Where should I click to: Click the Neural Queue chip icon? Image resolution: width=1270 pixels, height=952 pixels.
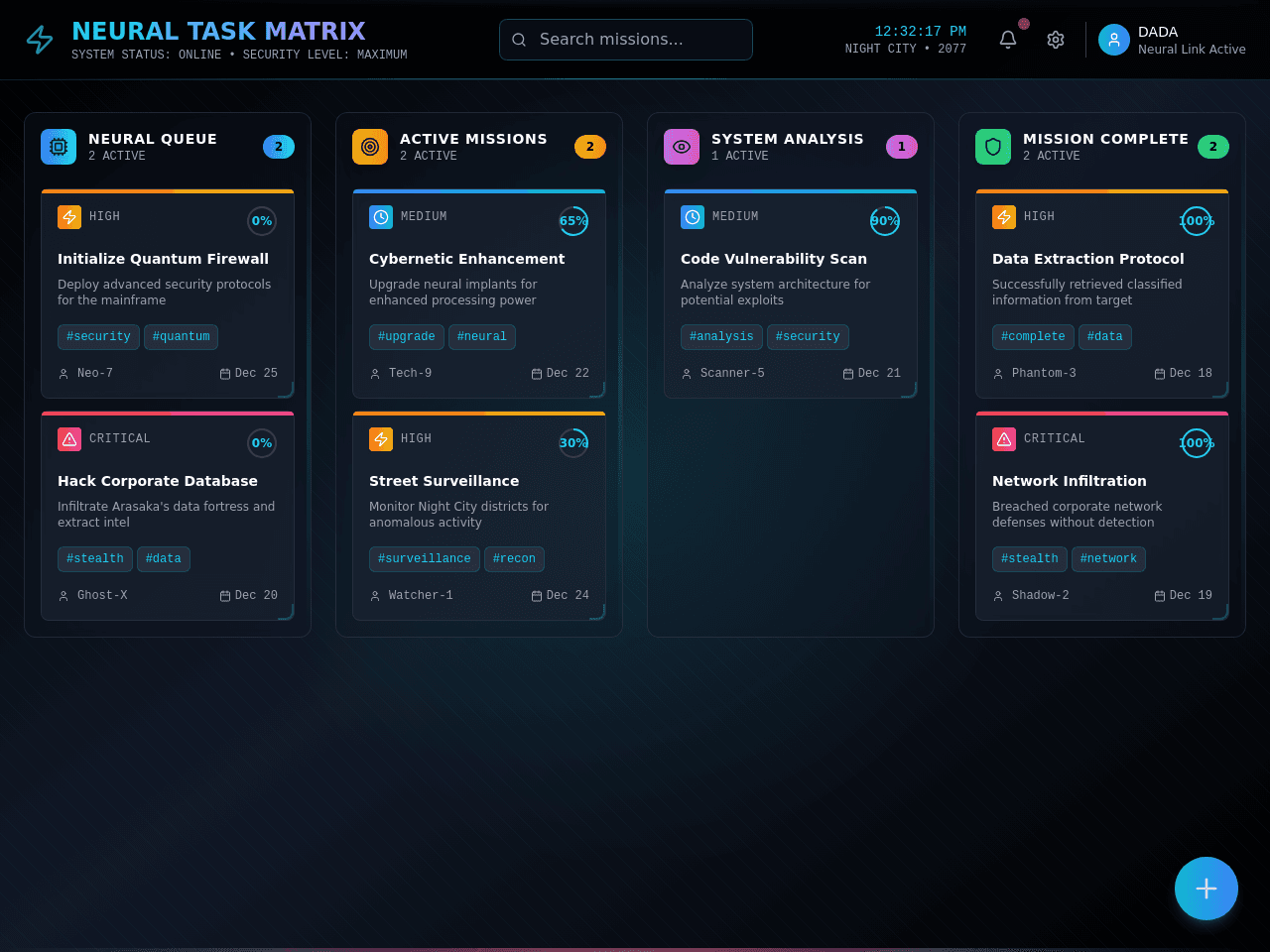59,147
